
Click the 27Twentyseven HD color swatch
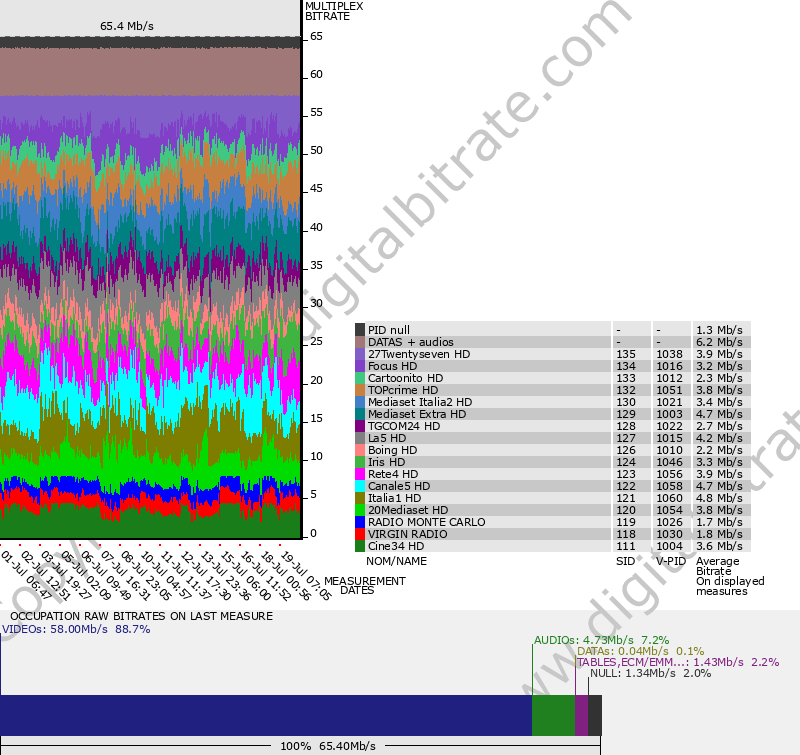coord(360,354)
